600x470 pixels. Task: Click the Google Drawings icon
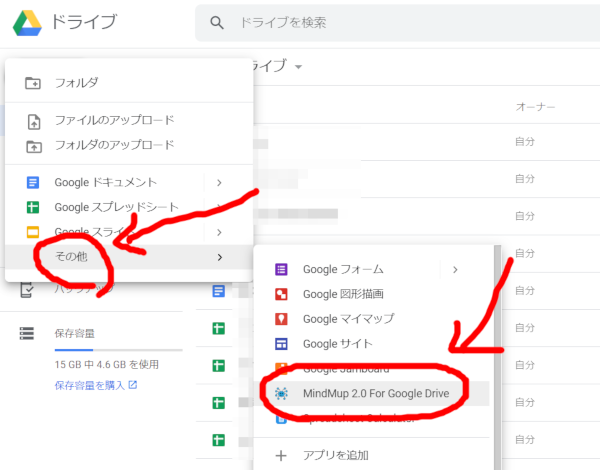[281, 294]
